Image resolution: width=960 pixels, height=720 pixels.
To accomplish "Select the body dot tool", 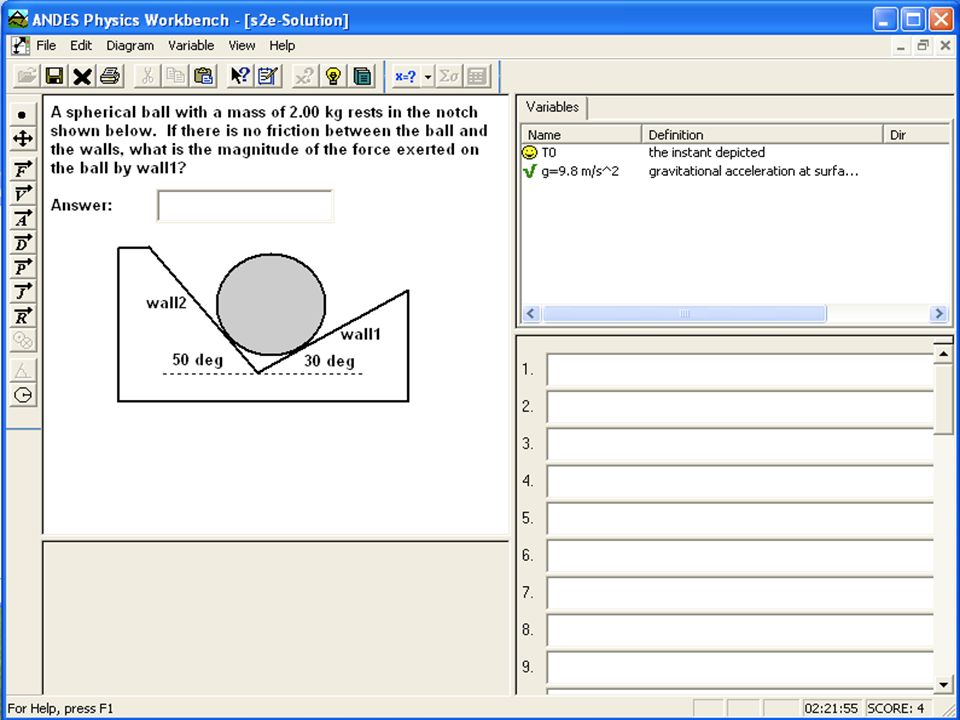I will 23,114.
